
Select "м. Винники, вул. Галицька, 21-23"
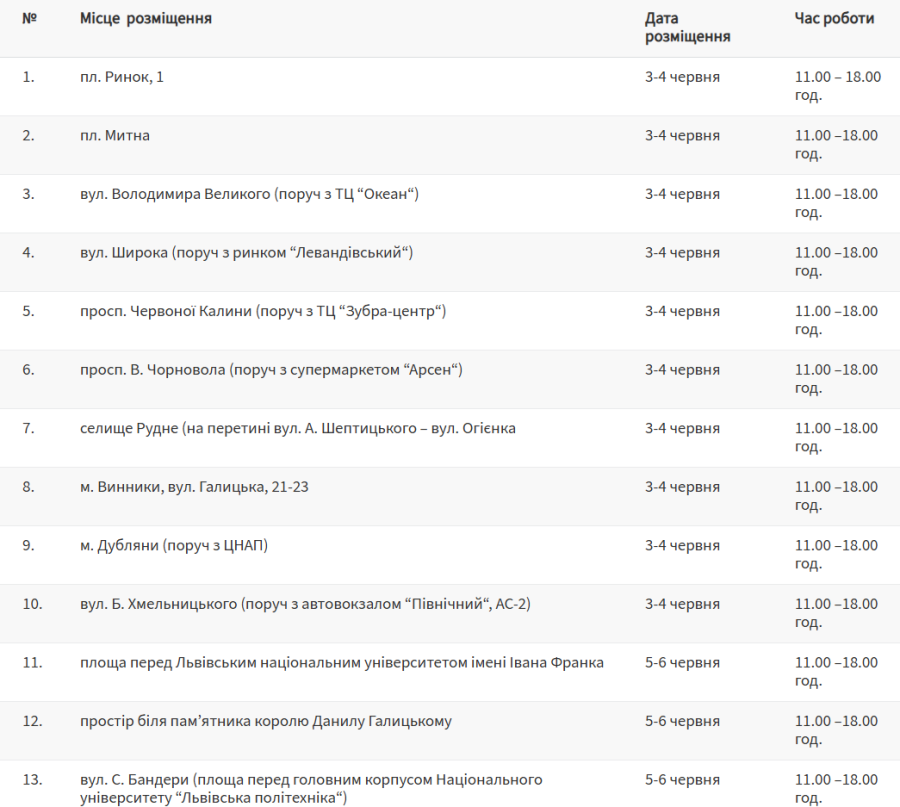194,487
